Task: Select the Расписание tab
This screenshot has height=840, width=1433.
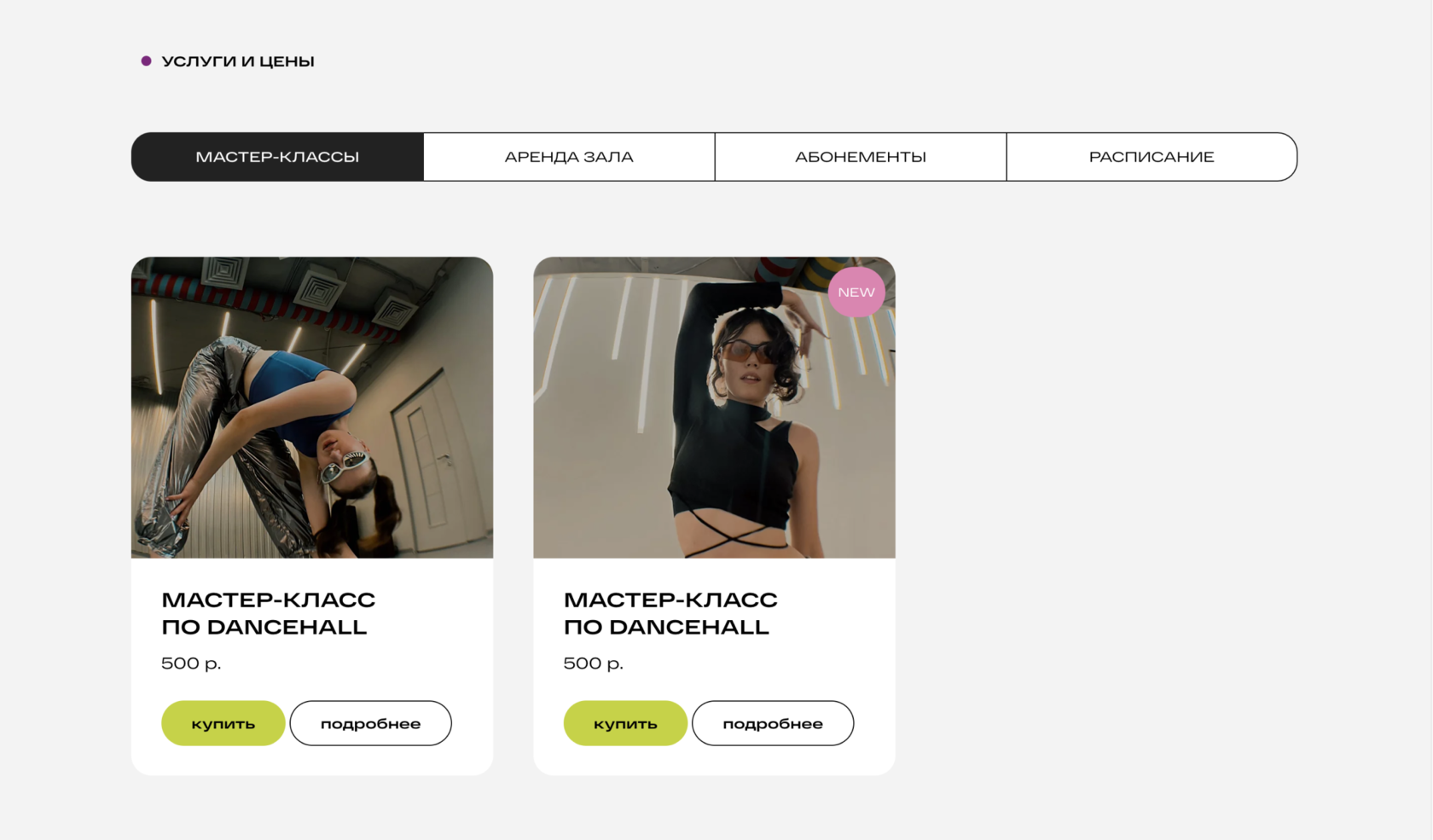Action: point(1152,157)
